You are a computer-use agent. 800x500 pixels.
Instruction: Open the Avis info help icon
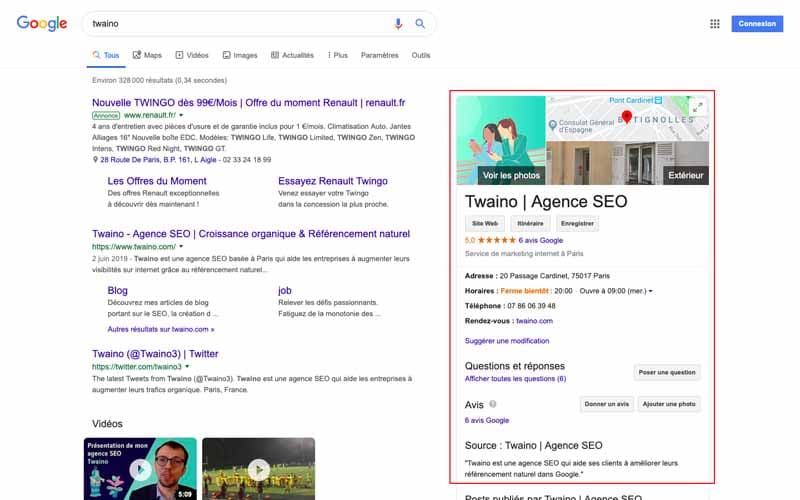click(x=493, y=404)
